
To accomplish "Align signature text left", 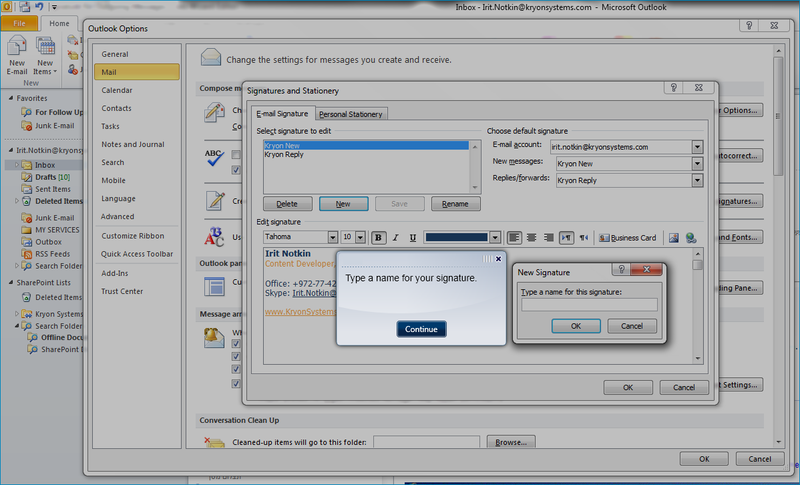I will coord(514,238).
